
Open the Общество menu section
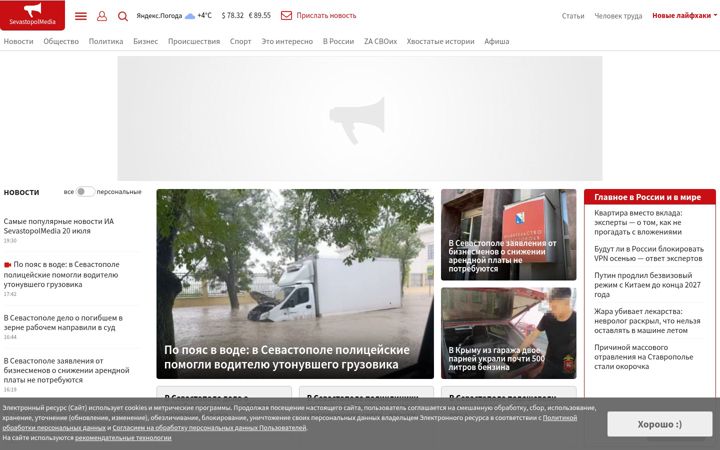point(61,41)
